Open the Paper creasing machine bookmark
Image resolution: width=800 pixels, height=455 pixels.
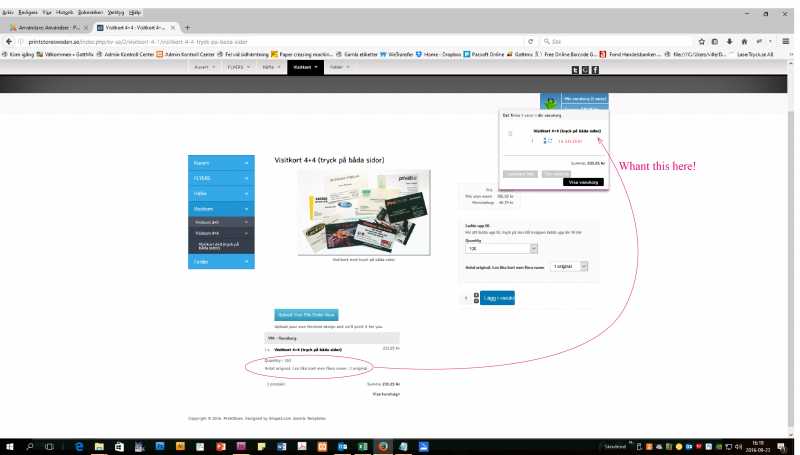[302, 54]
